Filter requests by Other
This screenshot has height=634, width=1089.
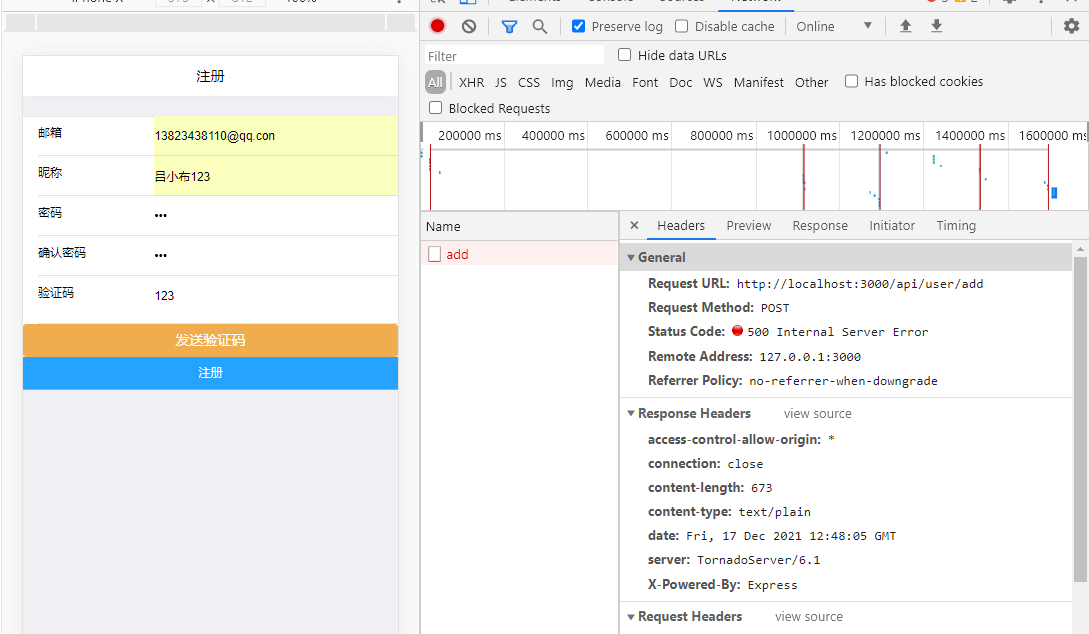coord(811,83)
